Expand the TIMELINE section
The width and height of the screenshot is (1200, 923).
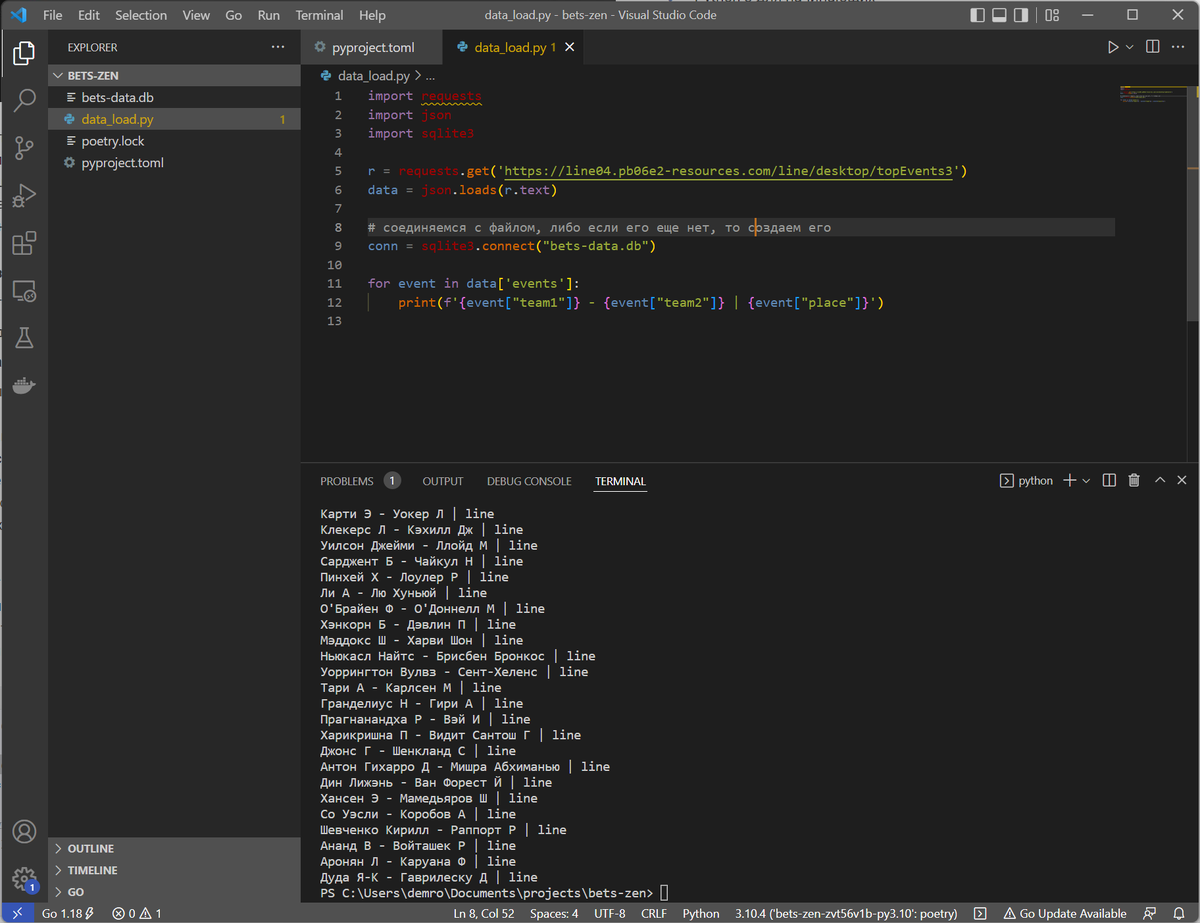pos(92,870)
